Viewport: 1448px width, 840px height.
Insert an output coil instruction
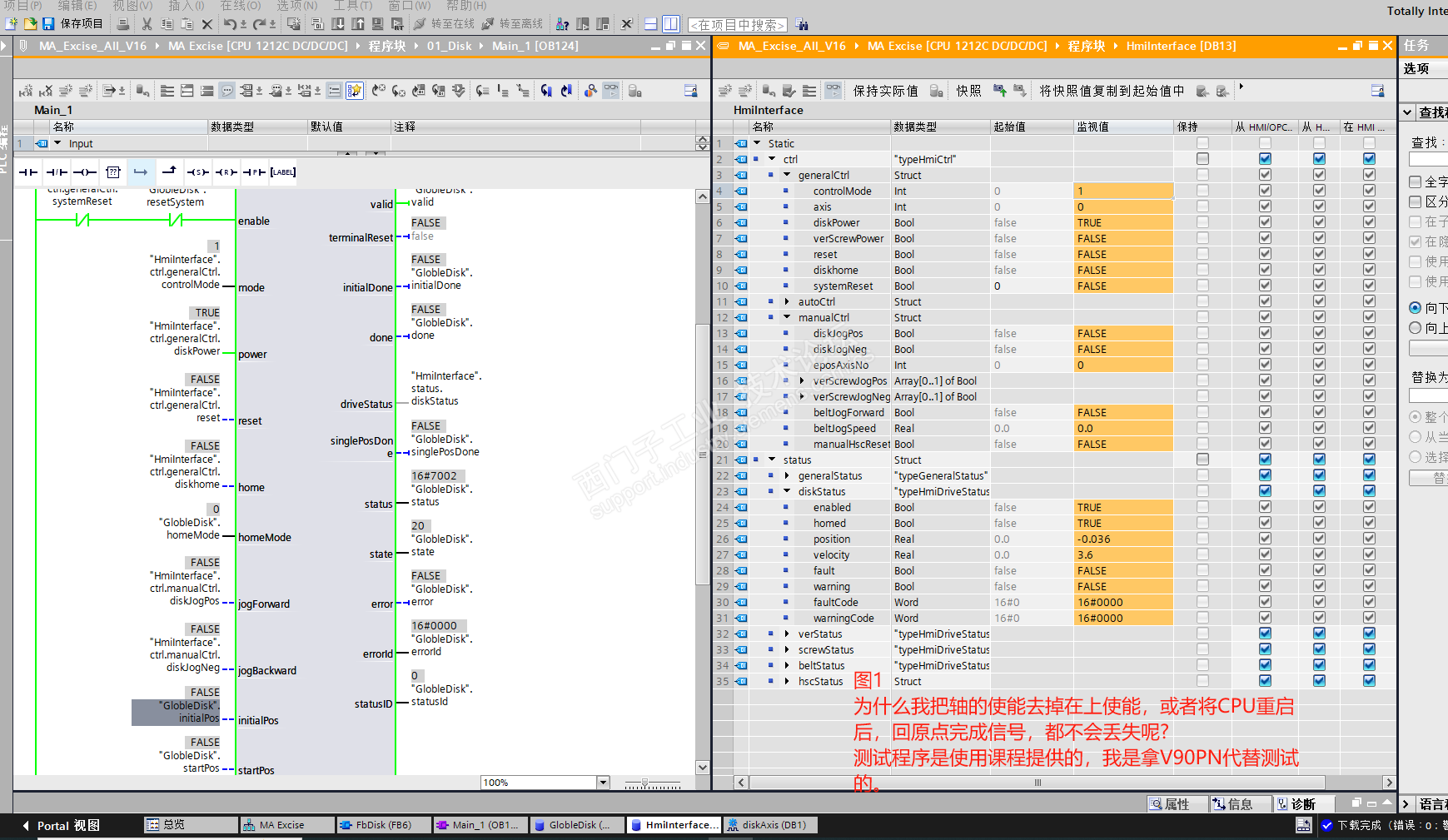85,172
